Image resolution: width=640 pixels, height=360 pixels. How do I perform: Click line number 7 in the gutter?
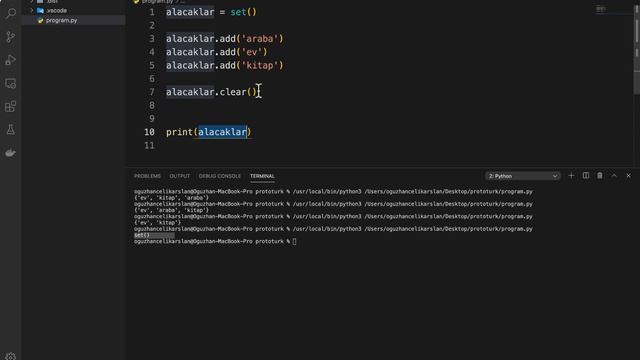[x=152, y=92]
